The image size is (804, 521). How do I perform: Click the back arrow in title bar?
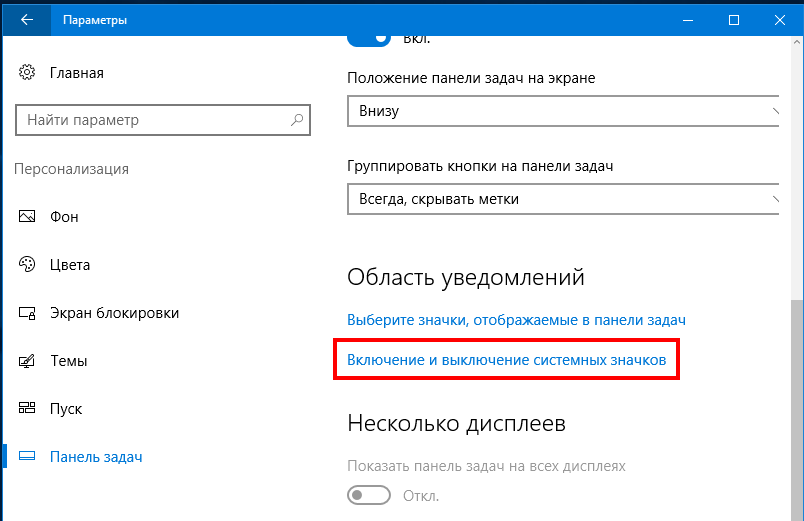coord(27,20)
